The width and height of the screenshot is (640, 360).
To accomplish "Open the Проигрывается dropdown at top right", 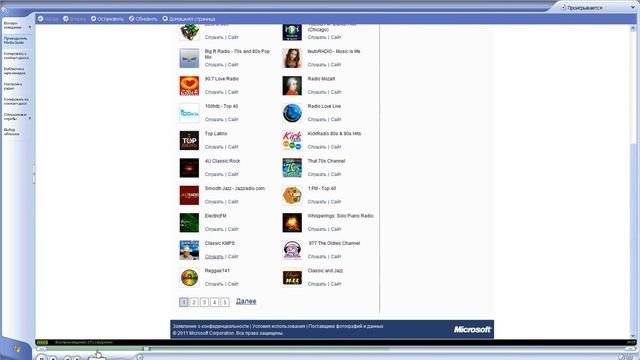I will pyautogui.click(x=633, y=7).
